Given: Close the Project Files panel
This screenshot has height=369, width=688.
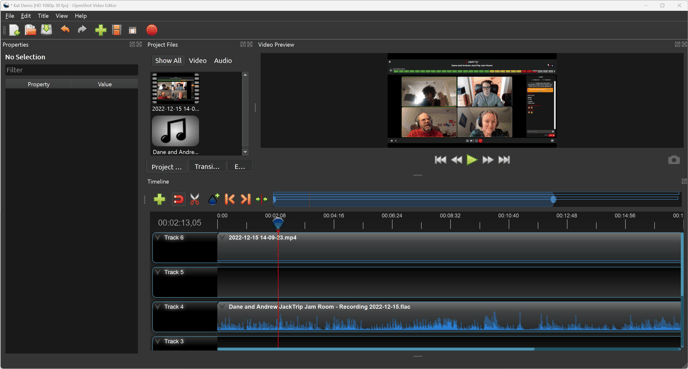Looking at the screenshot, I should click(x=250, y=44).
